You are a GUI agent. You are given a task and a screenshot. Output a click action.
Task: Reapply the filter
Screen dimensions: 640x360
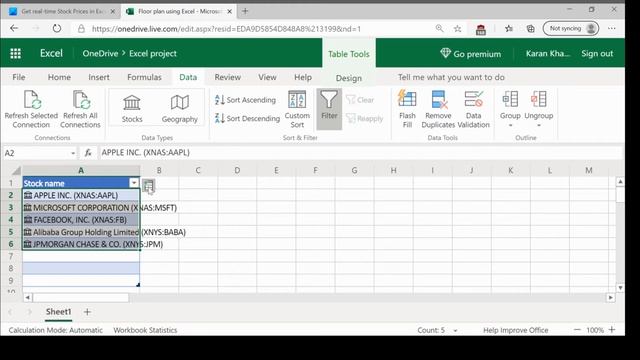coord(364,118)
